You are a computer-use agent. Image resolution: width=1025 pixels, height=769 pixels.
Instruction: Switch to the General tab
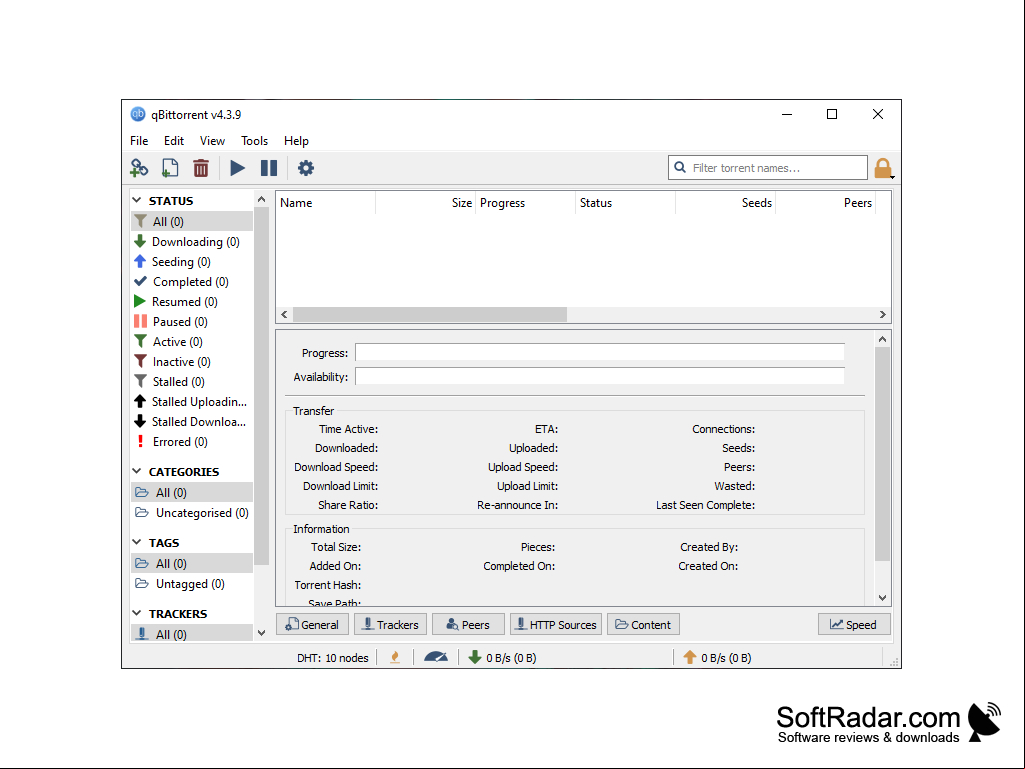click(x=312, y=624)
